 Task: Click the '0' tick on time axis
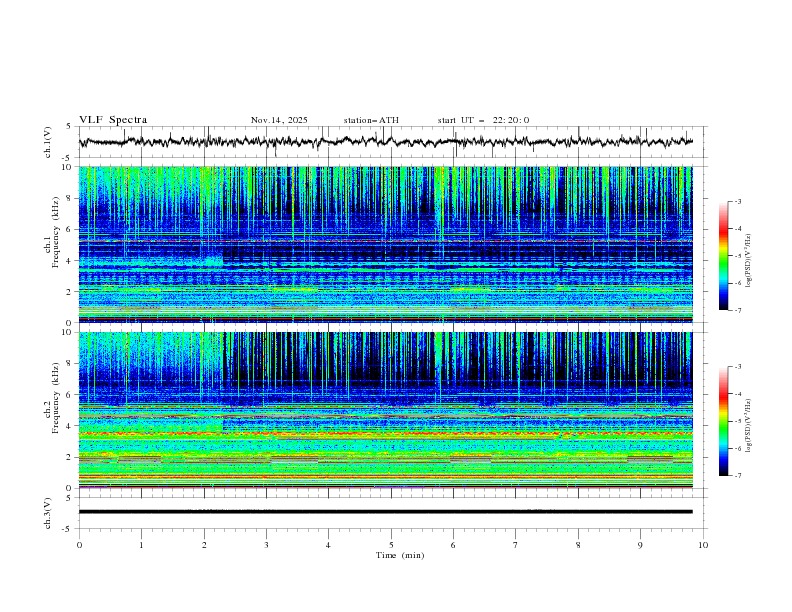click(79, 545)
